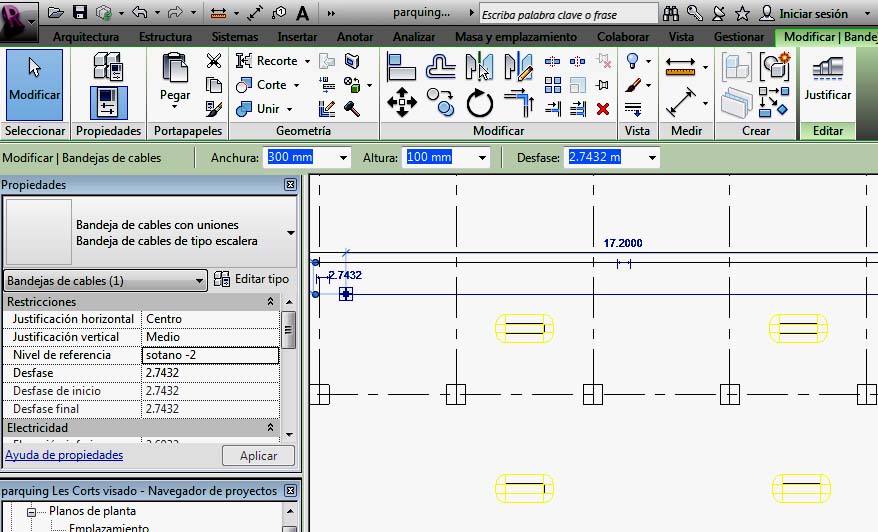
Task: Open the Anchura dropdown
Action: coord(344,158)
